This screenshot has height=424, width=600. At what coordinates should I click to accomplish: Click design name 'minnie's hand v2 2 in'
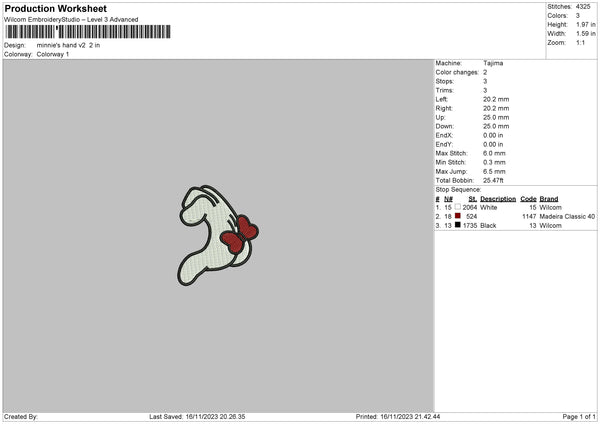[x=68, y=45]
